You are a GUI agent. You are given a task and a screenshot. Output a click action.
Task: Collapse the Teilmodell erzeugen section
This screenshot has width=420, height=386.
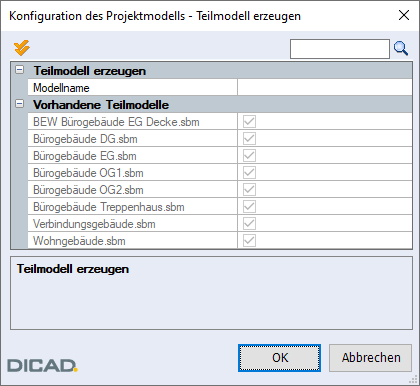click(20, 70)
